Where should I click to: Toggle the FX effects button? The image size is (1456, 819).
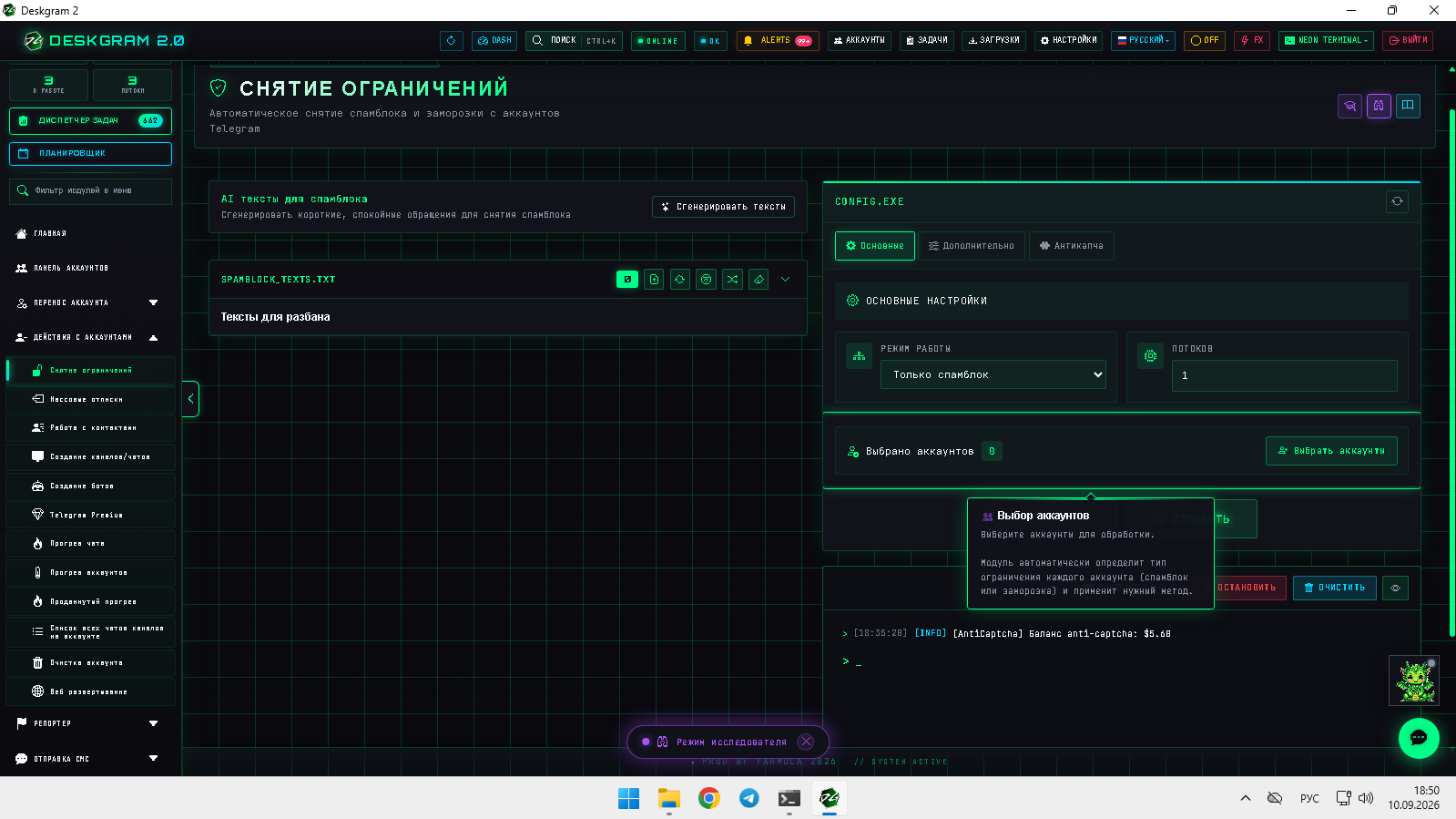[1252, 41]
